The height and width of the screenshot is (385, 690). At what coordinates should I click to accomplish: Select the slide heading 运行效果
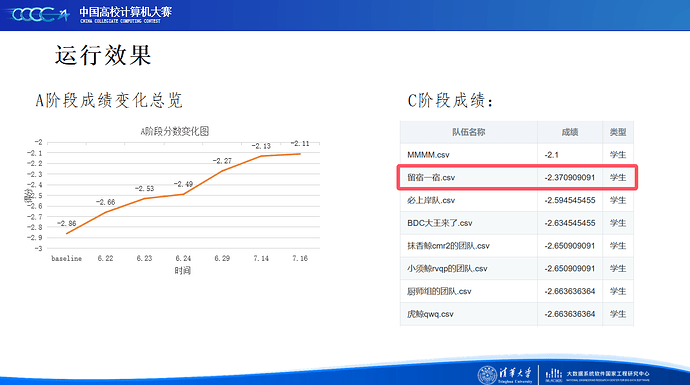103,55
